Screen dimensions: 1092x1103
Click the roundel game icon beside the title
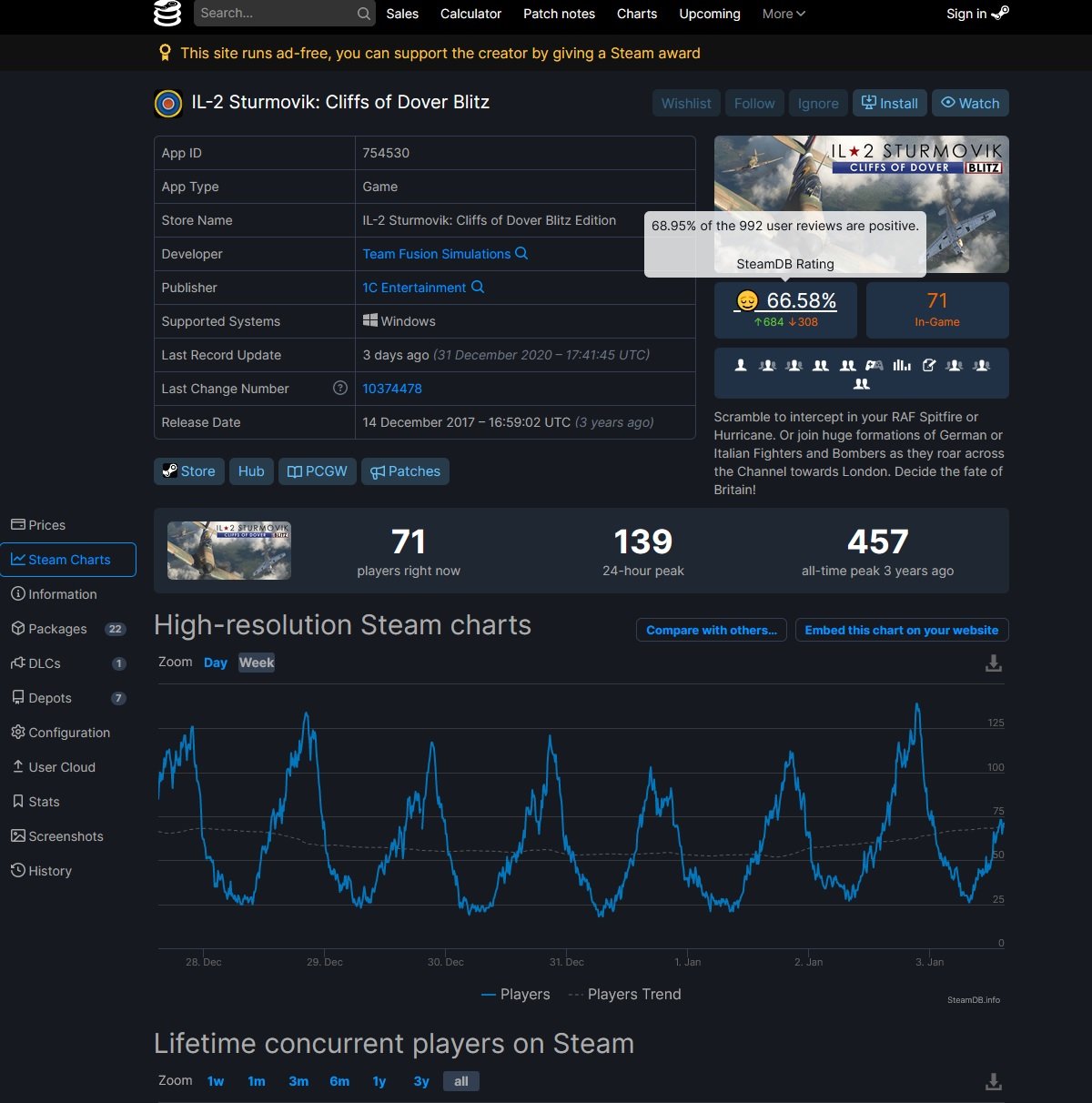pyautogui.click(x=168, y=104)
